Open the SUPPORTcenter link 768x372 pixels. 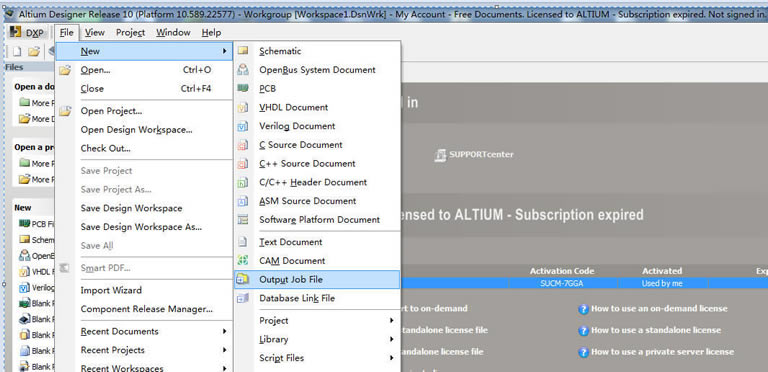pos(474,155)
